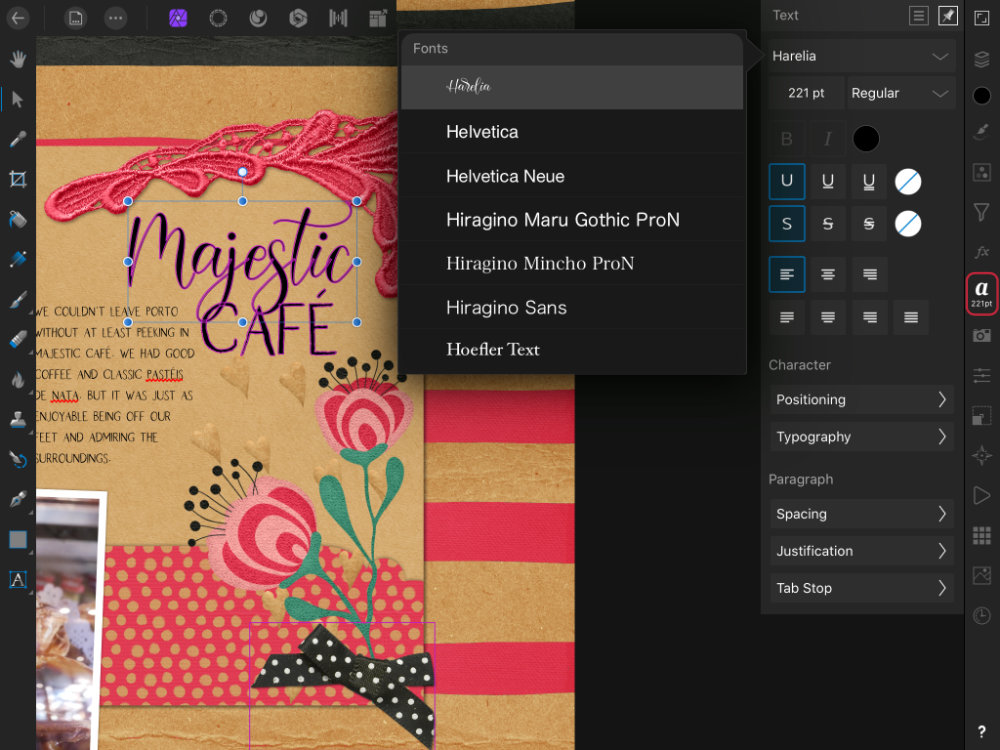Select the Flood Fill bucket tool
Screen dimensions: 1000x750
click(x=18, y=219)
